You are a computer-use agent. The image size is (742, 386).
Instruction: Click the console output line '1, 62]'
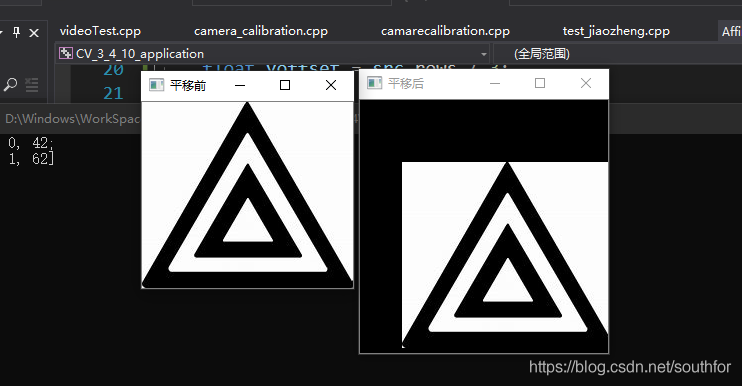click(31, 158)
